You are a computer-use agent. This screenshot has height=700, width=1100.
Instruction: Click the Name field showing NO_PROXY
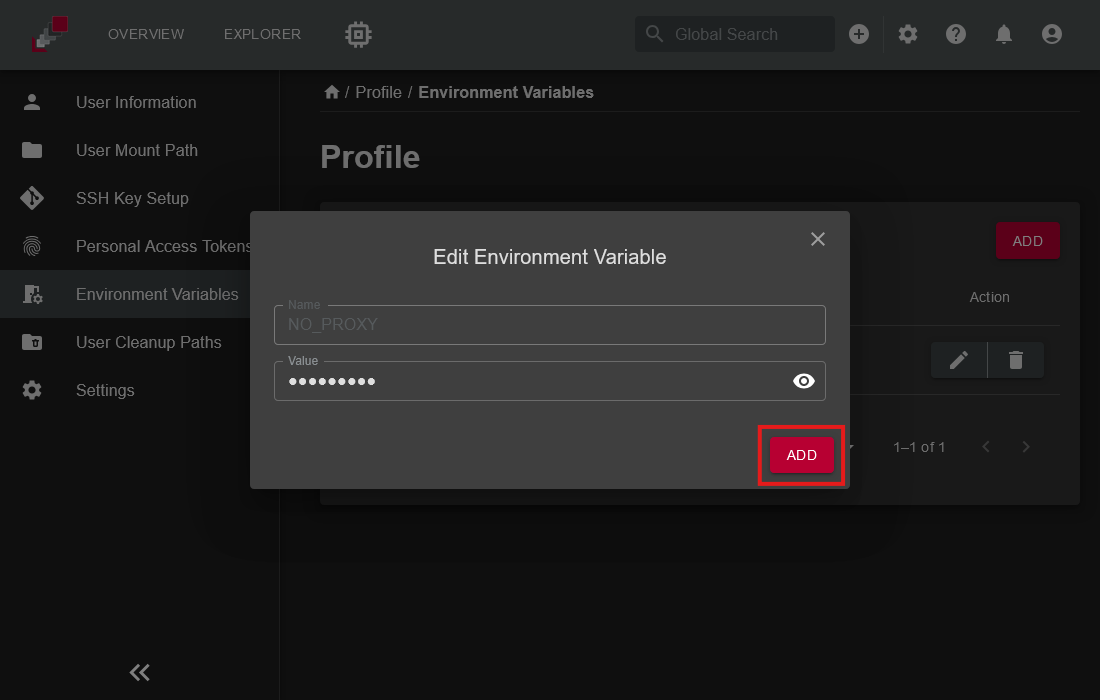pyautogui.click(x=549, y=325)
